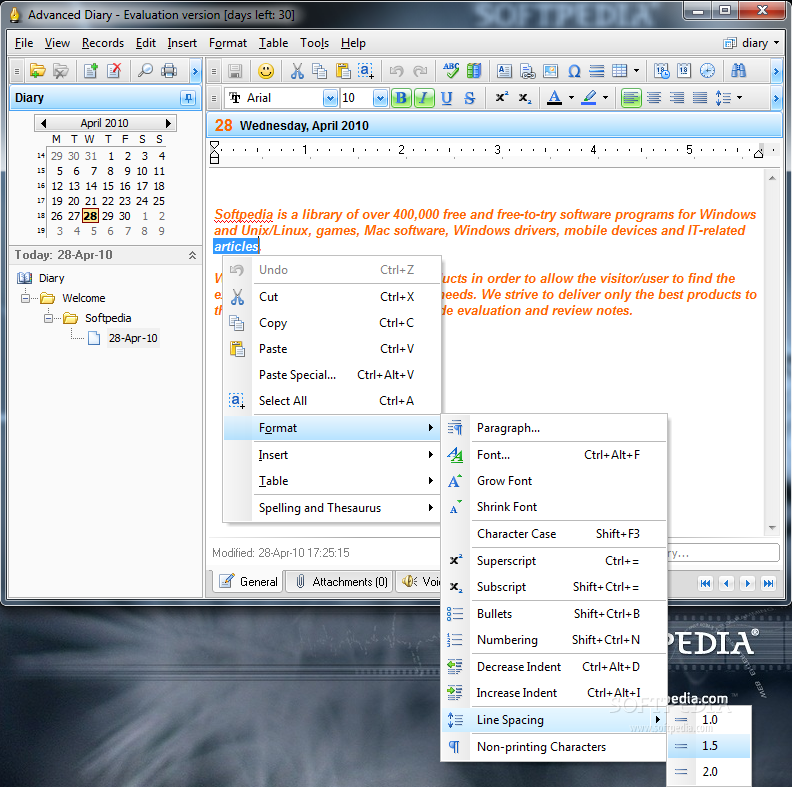Image resolution: width=792 pixels, height=787 pixels.
Task: Open the search magnifier tool
Action: point(145,71)
